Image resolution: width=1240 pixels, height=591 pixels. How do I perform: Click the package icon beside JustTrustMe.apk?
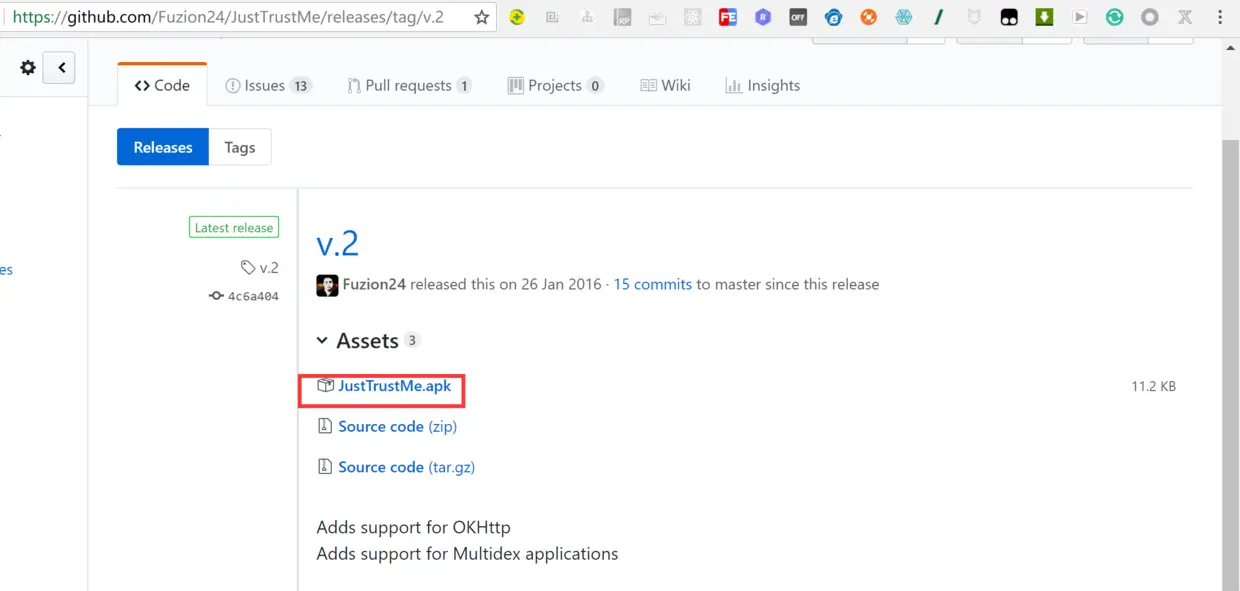(x=325, y=386)
